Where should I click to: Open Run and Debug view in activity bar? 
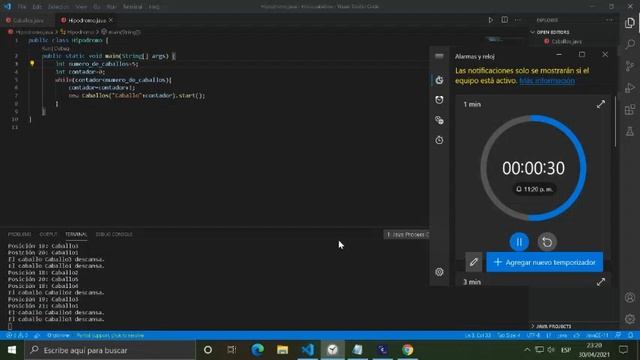click(630, 87)
